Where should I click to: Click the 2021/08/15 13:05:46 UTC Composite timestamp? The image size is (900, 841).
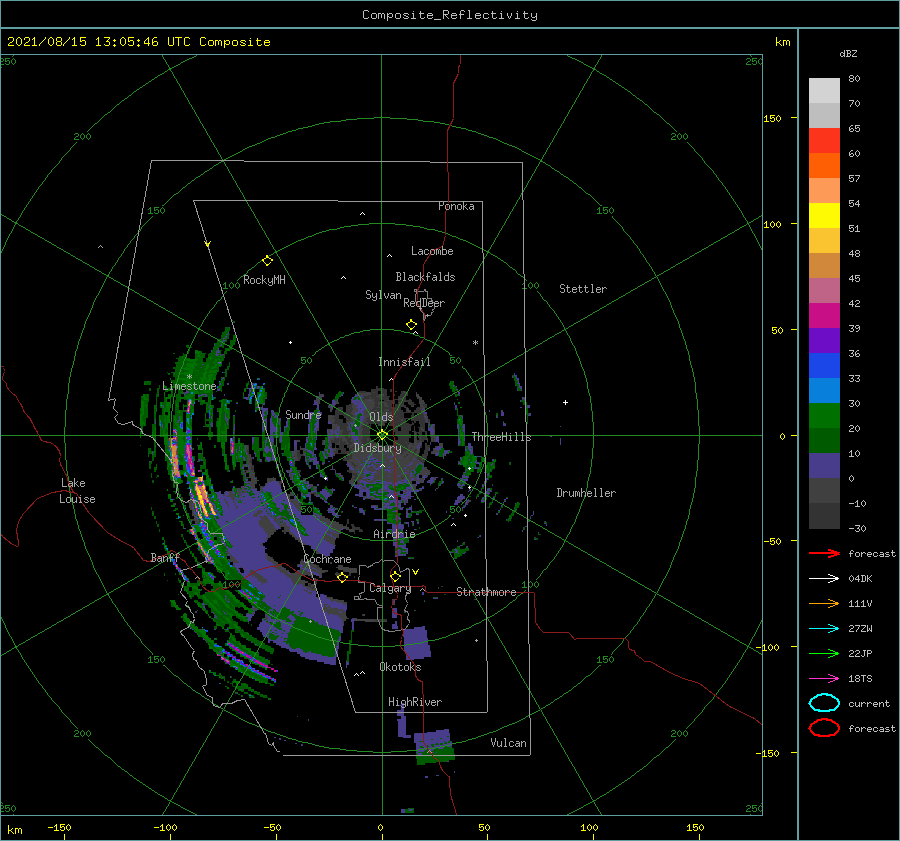coord(138,42)
